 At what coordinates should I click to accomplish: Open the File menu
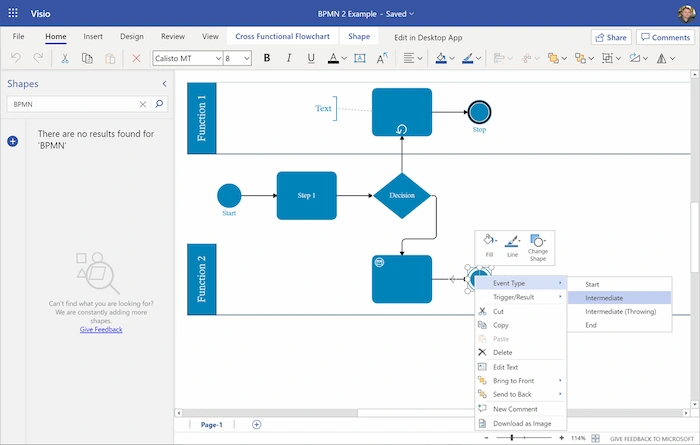18,37
